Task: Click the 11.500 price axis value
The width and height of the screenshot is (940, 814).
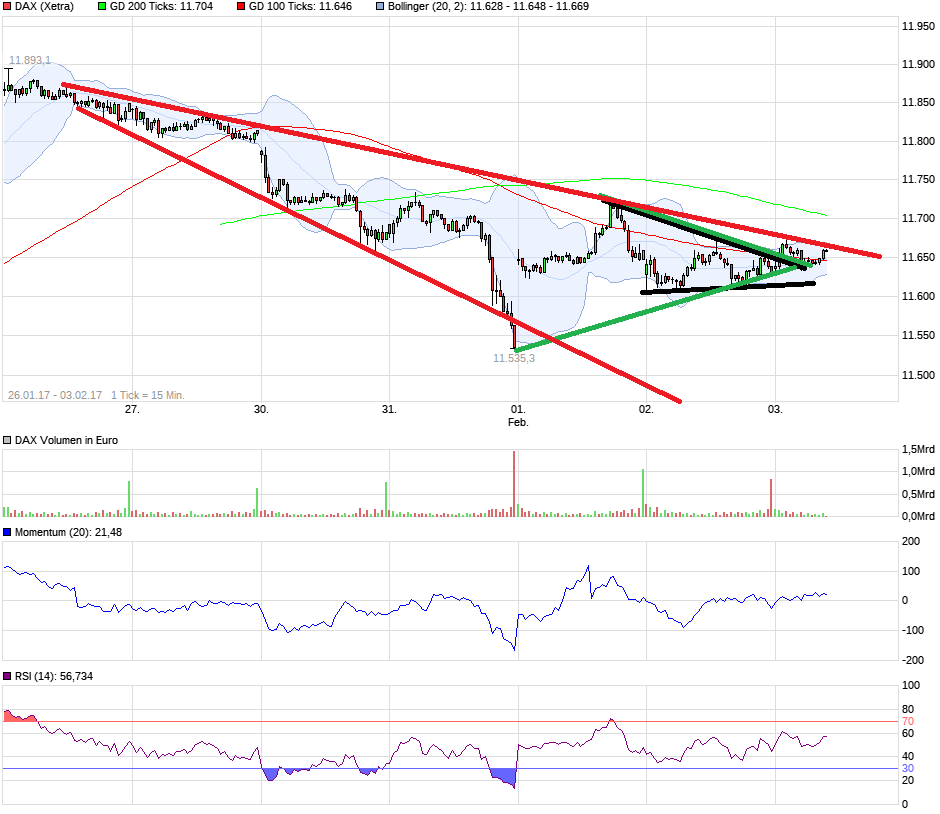Action: (x=918, y=375)
